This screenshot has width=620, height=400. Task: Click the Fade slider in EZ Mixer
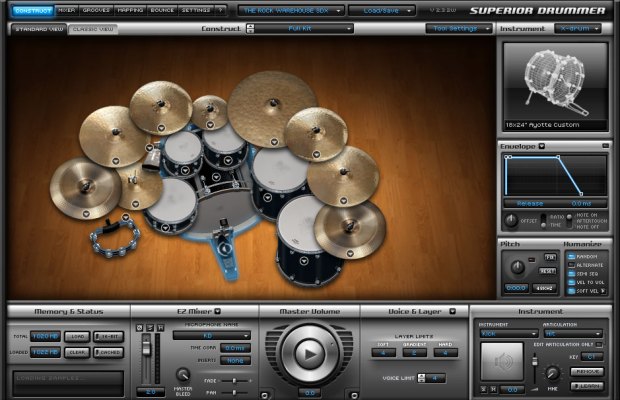coord(234,381)
